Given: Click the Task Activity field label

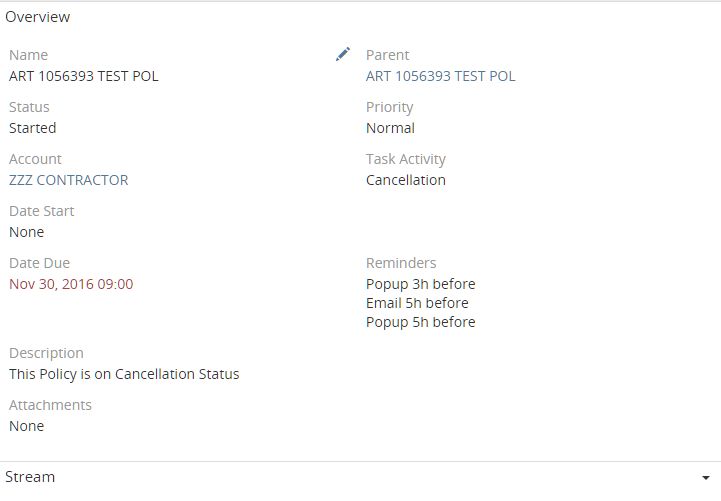Looking at the screenshot, I should [405, 159].
